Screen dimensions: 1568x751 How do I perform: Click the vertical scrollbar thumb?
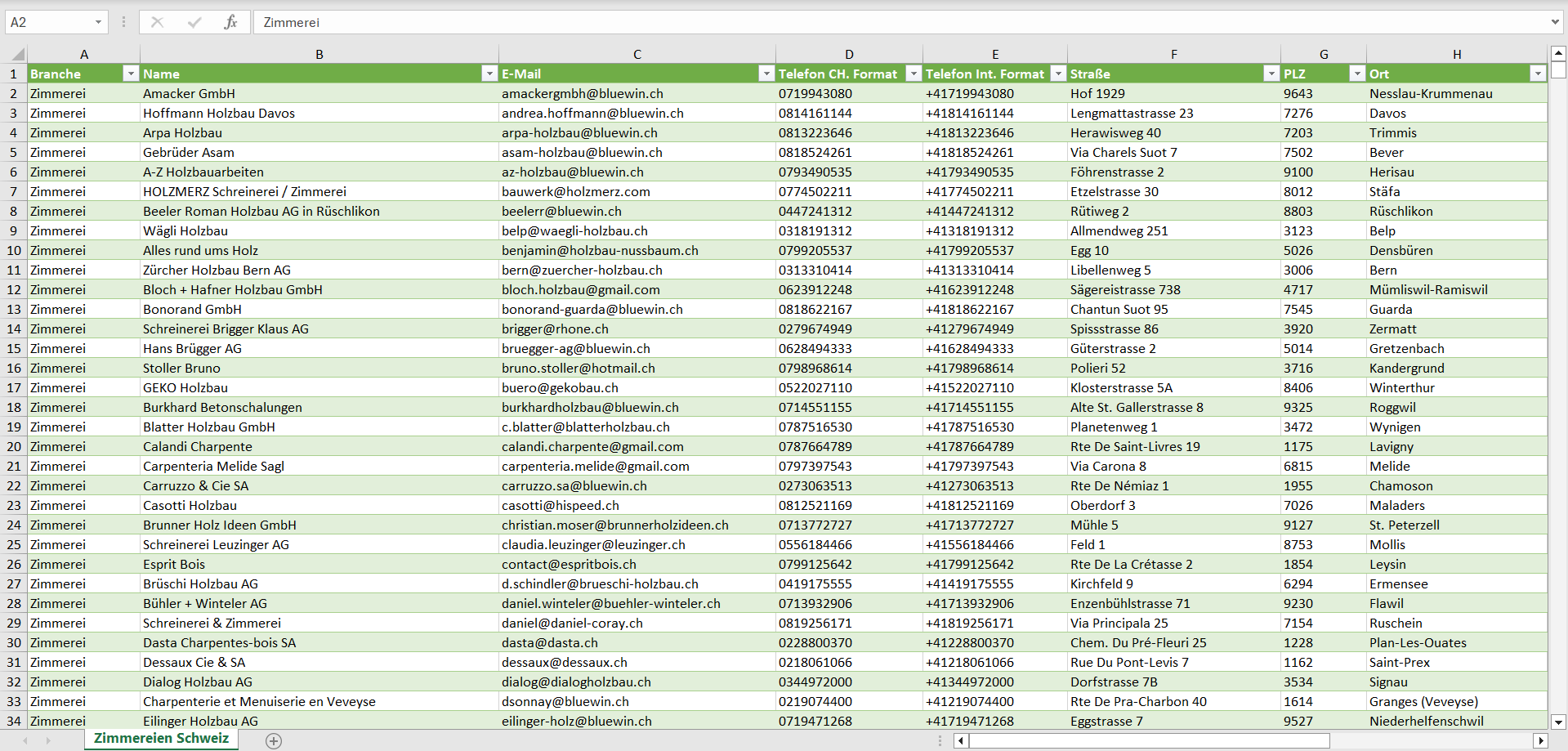1558,70
